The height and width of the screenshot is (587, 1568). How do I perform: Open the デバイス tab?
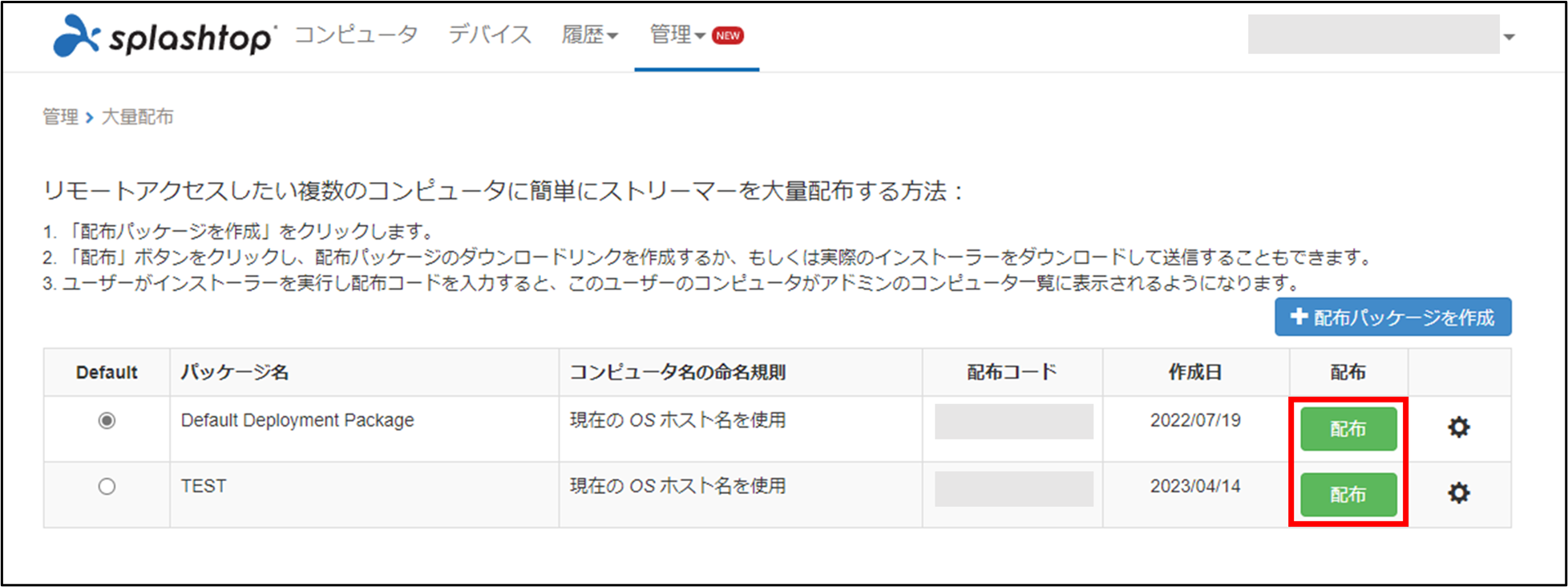[x=490, y=35]
